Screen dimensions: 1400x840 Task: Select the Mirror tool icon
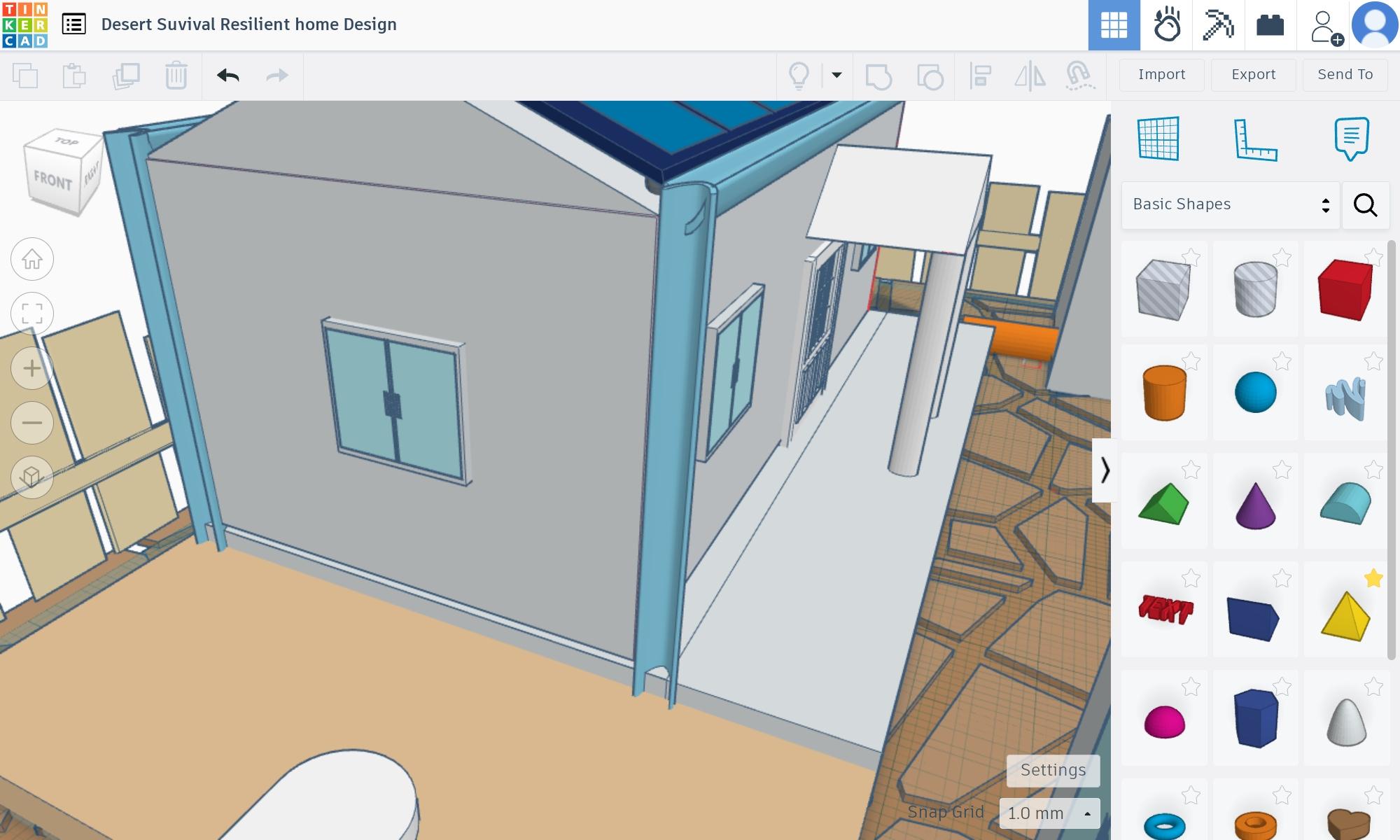tap(1030, 75)
